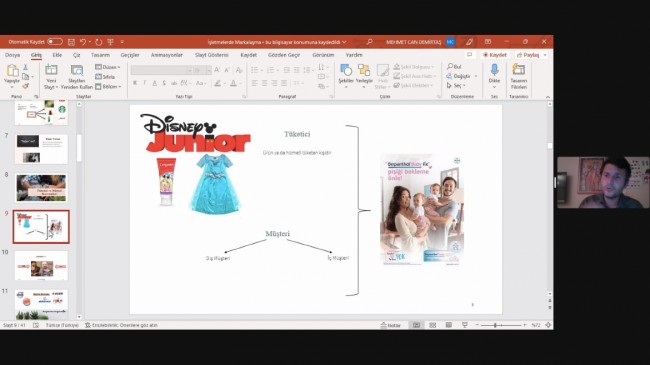Screen dimensions: 650x365
Task: Click the search magnifier in title bar
Action: [369, 42]
